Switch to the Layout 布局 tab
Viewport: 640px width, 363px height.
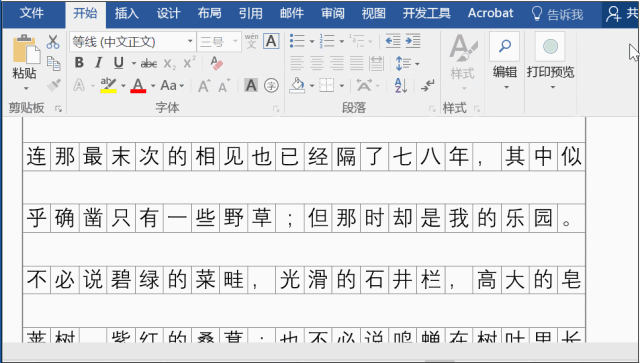(209, 13)
